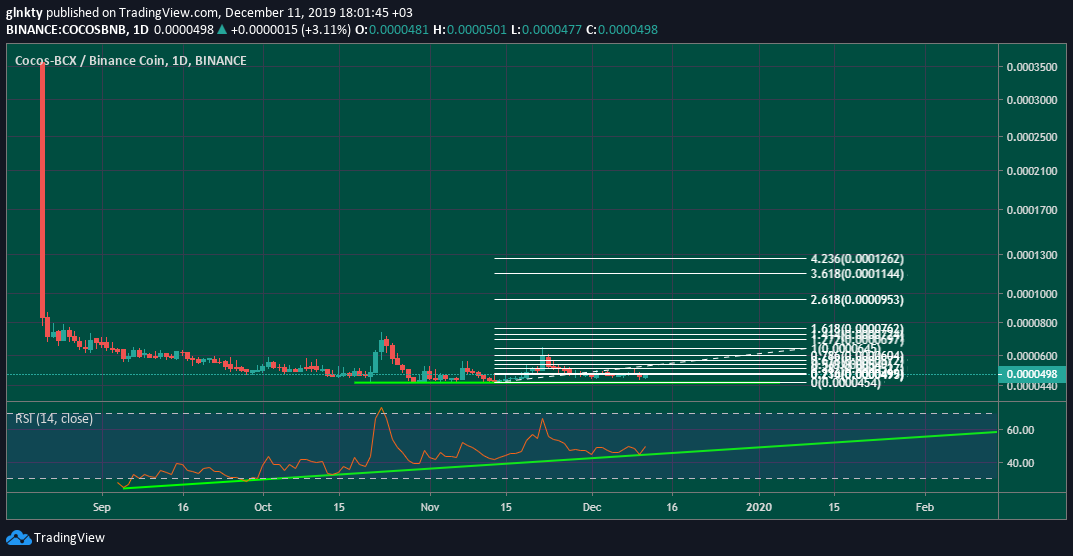1073x556 pixels.
Task: Click the close price value C:0.0000498
Action: coord(622,29)
